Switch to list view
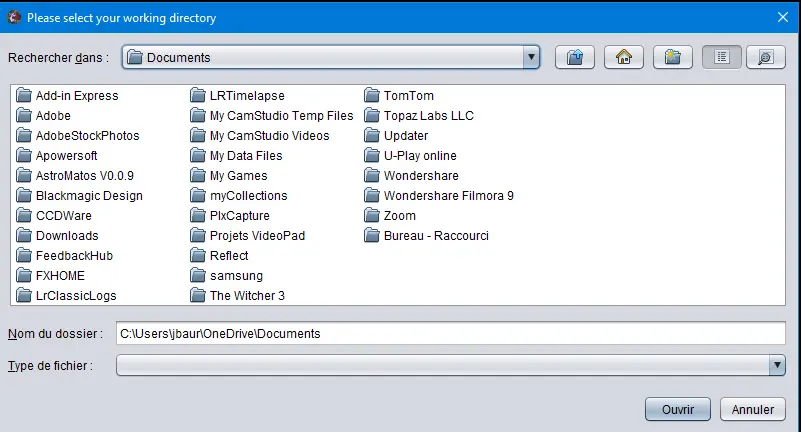The width and height of the screenshot is (801, 432). point(722,57)
